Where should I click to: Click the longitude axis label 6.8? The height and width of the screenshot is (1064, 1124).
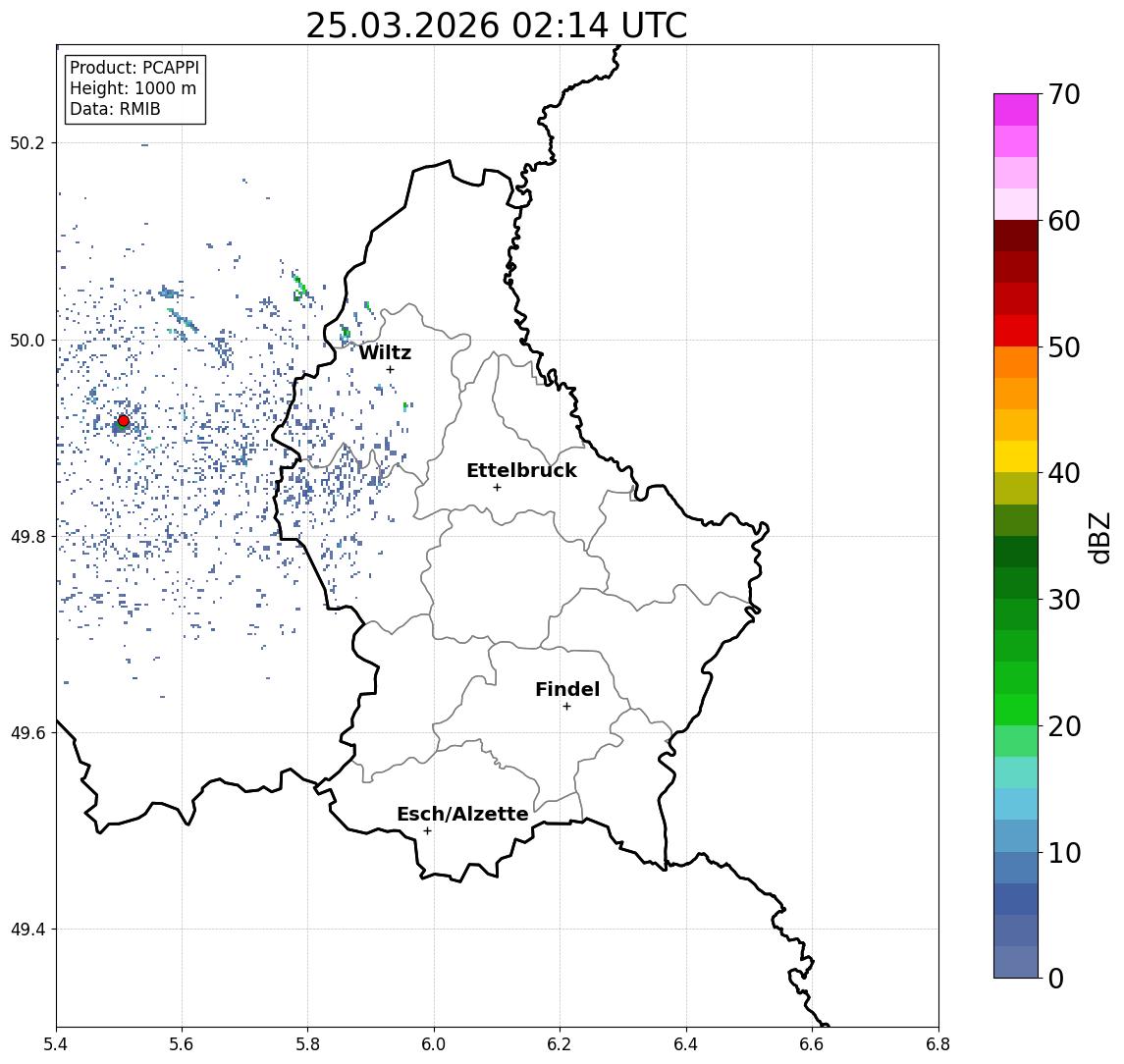pos(938,1044)
